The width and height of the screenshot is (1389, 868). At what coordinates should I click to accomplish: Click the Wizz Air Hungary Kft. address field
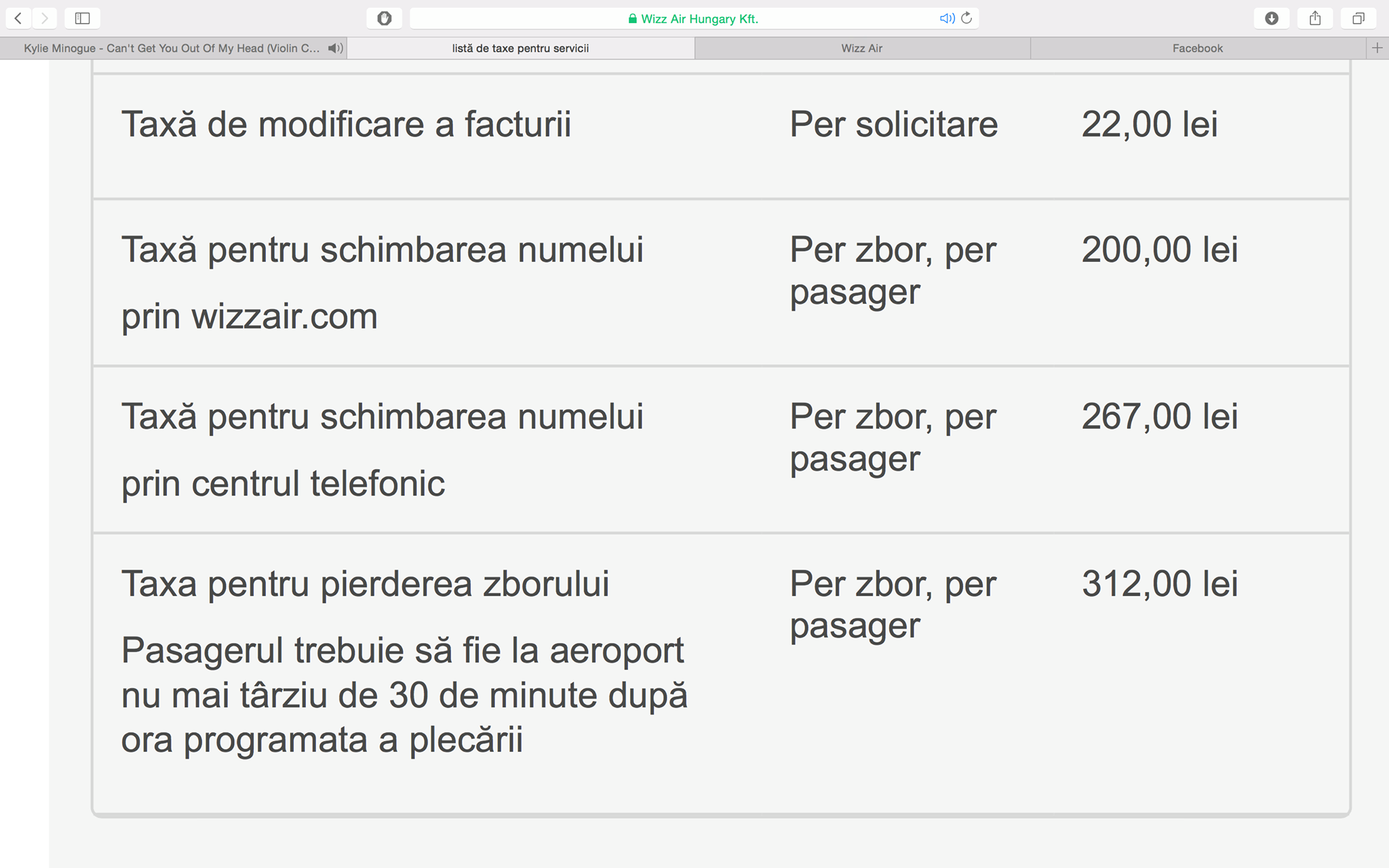click(x=694, y=18)
